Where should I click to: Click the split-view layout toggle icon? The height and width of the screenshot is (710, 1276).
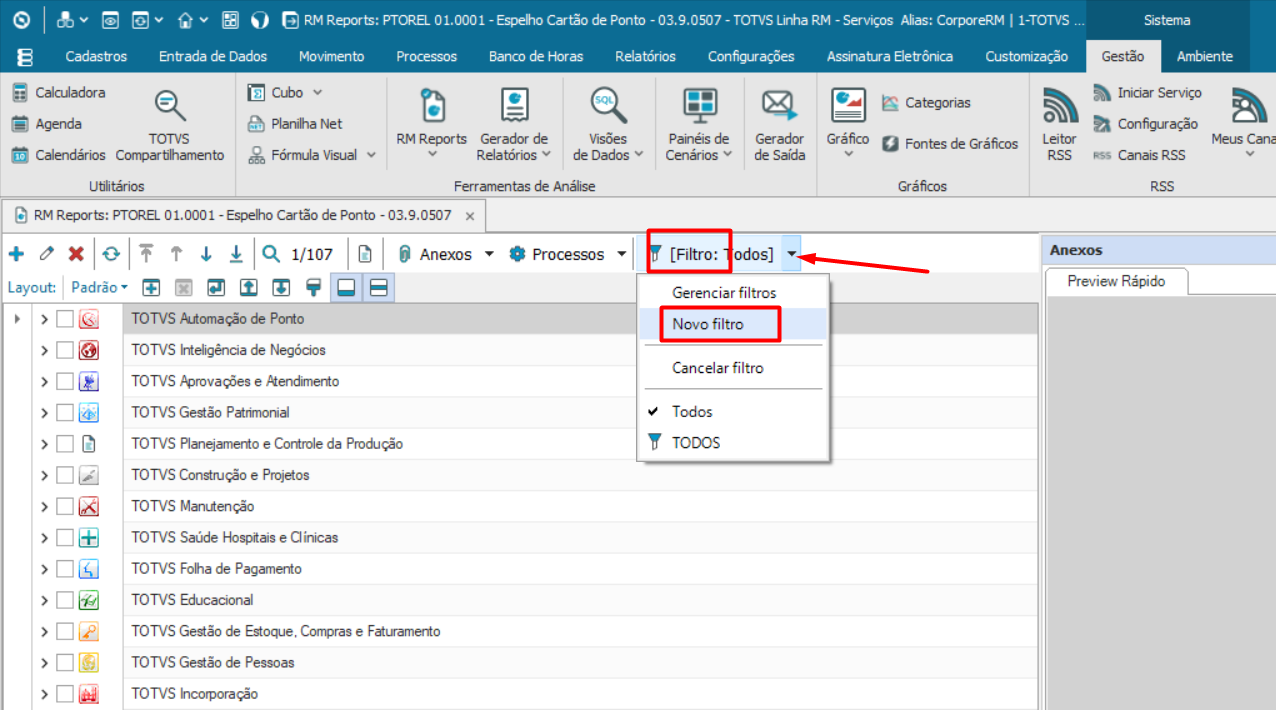(x=379, y=288)
